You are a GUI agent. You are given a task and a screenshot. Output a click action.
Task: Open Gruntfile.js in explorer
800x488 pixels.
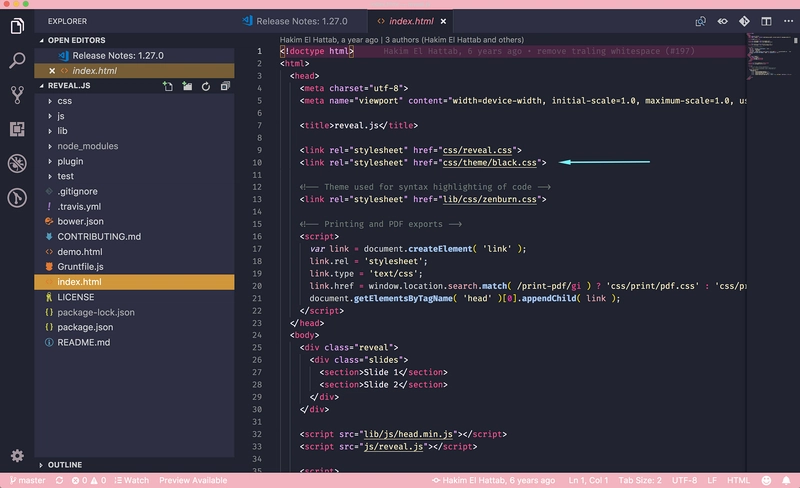(x=134, y=266)
